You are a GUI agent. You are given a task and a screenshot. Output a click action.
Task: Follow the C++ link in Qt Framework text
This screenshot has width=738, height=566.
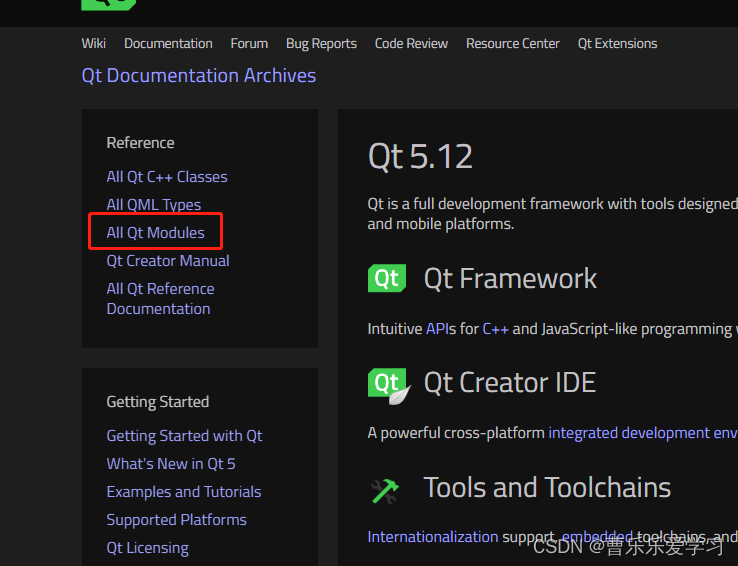coord(496,329)
